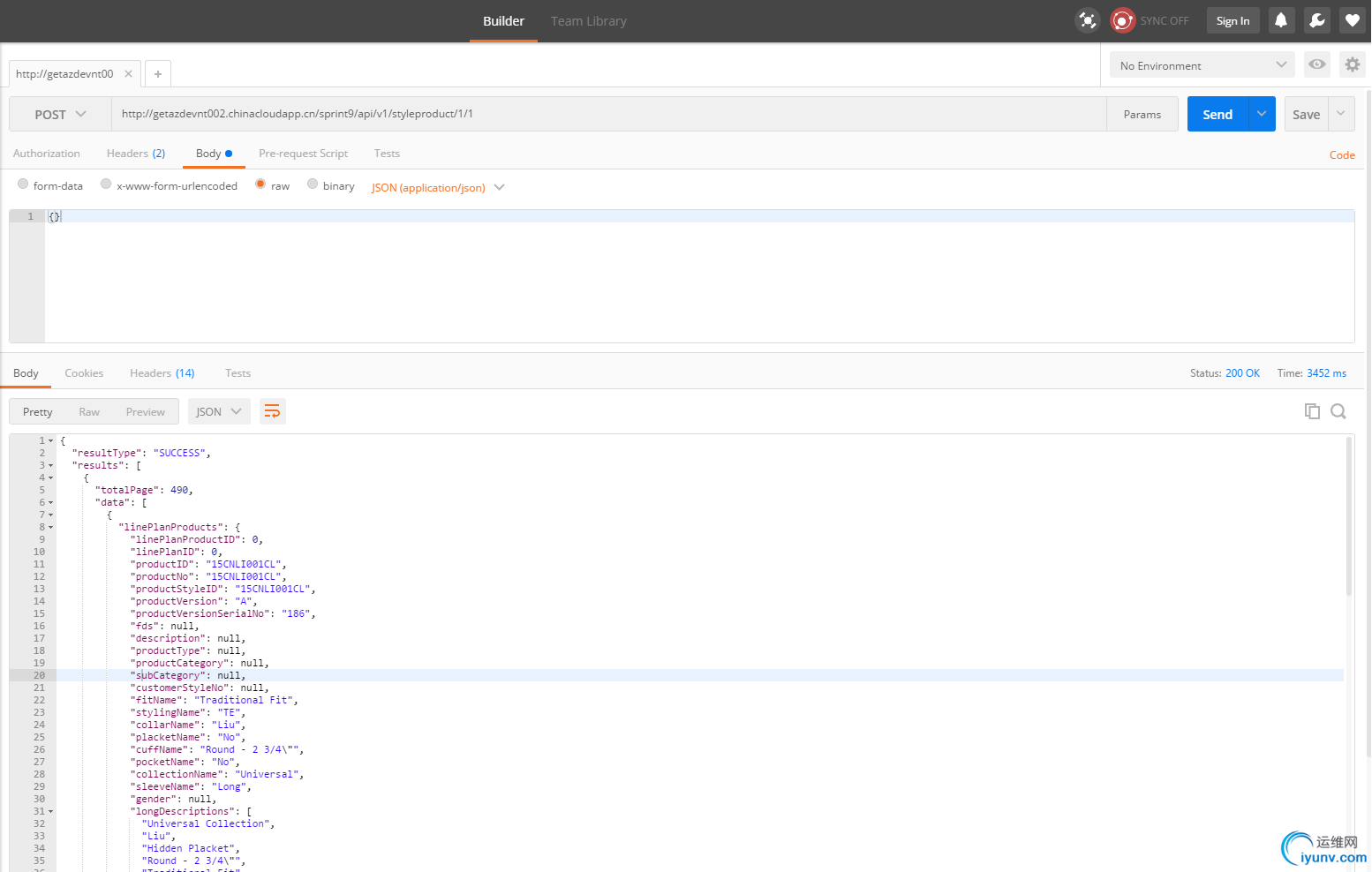The image size is (1372, 872).
Task: Open the Authorization request tab
Action: pyautogui.click(x=47, y=154)
